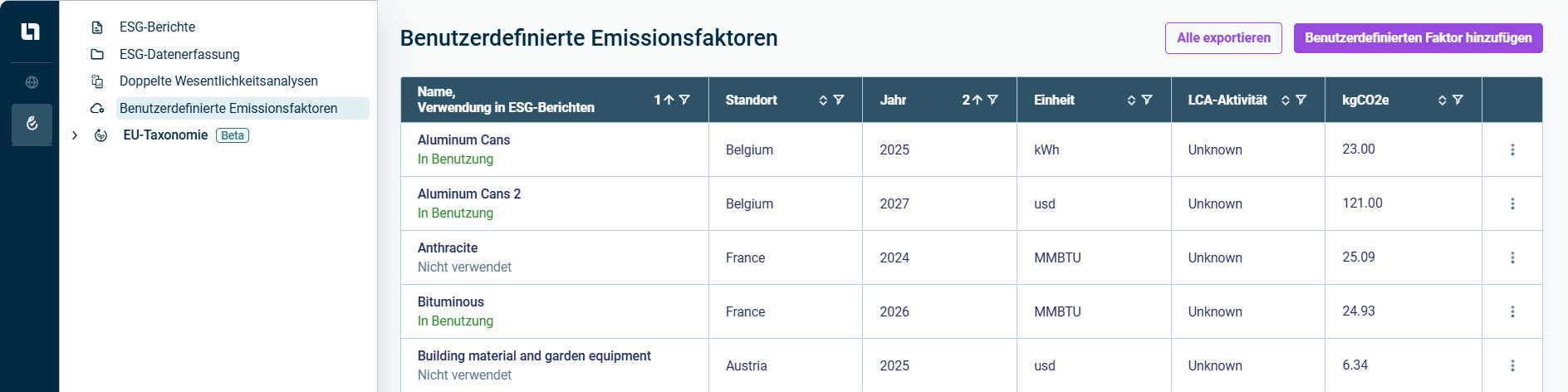Toggle sort on the Jahr column
This screenshot has width=1568, height=392.
coord(972,100)
